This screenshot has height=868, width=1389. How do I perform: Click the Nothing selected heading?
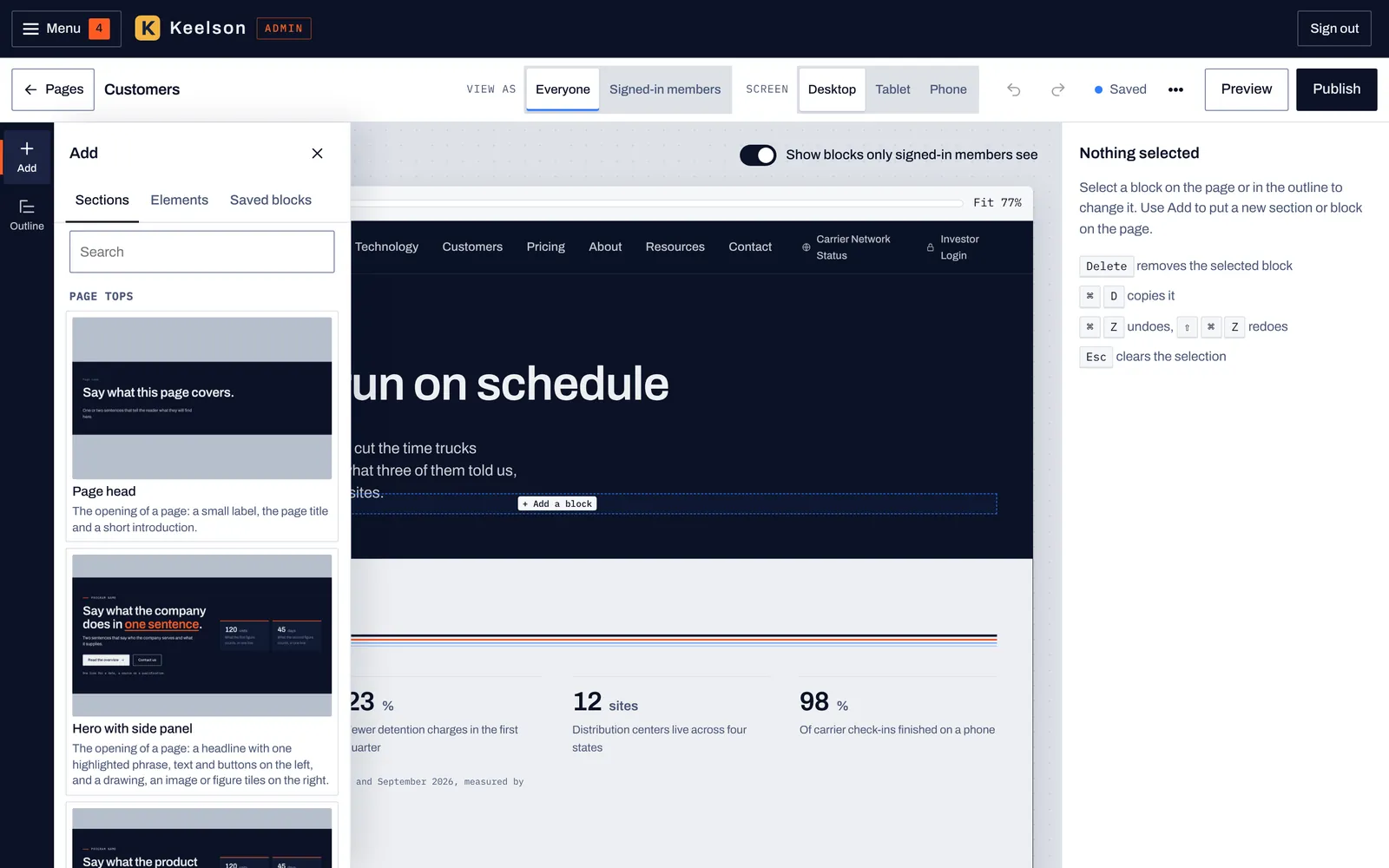(x=1139, y=154)
